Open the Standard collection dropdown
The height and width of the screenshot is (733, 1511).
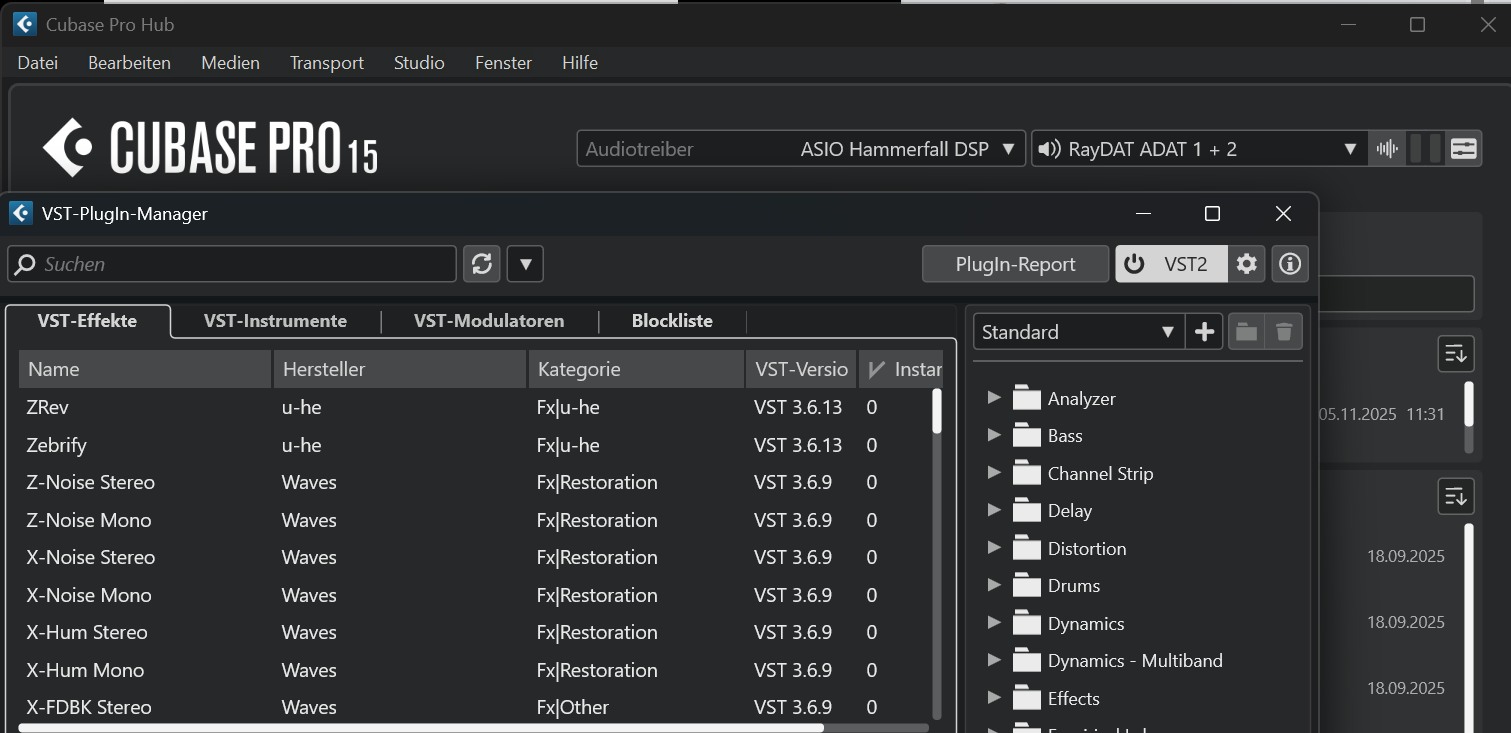[x=1078, y=332]
